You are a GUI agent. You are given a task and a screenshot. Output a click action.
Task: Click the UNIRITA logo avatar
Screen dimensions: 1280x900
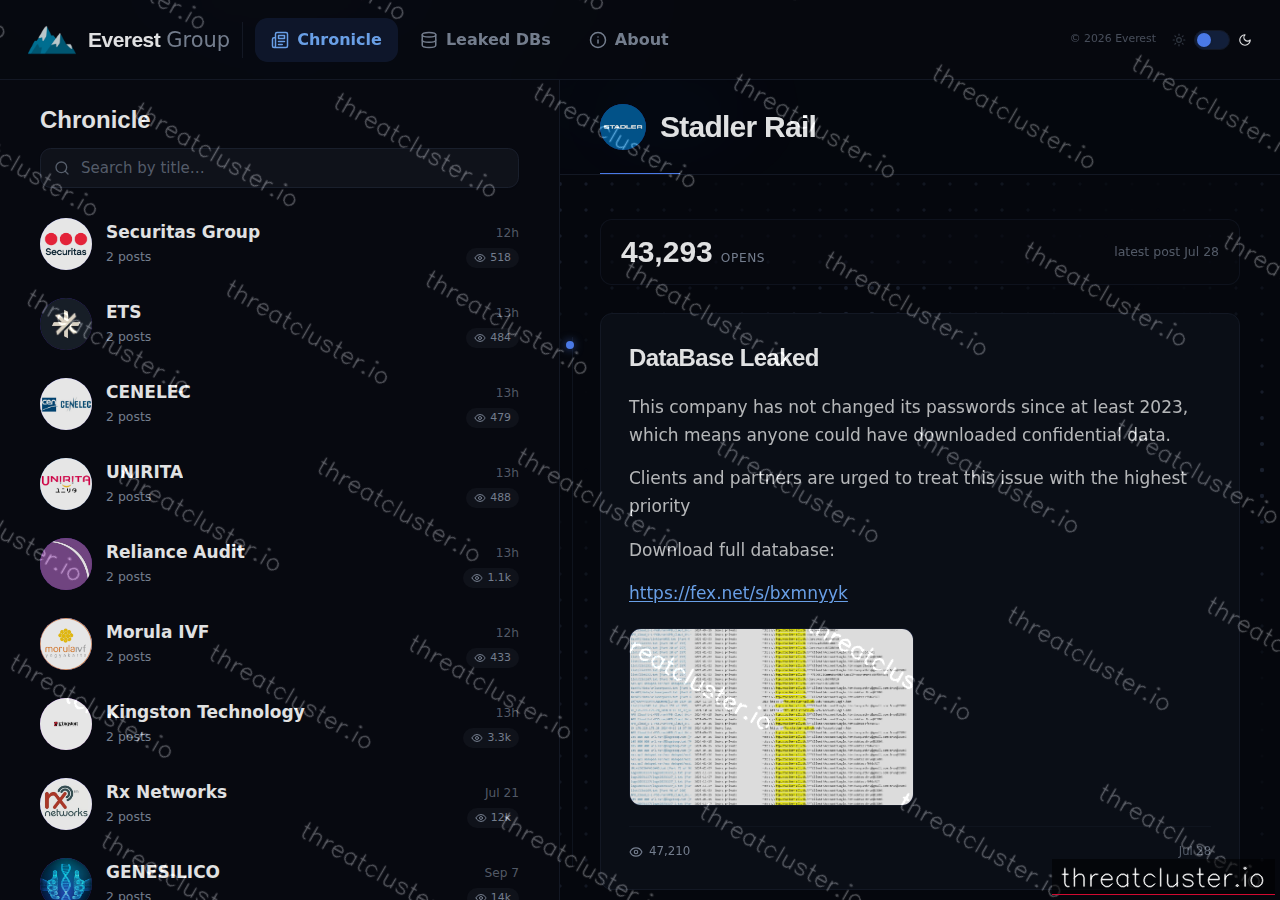[66, 484]
